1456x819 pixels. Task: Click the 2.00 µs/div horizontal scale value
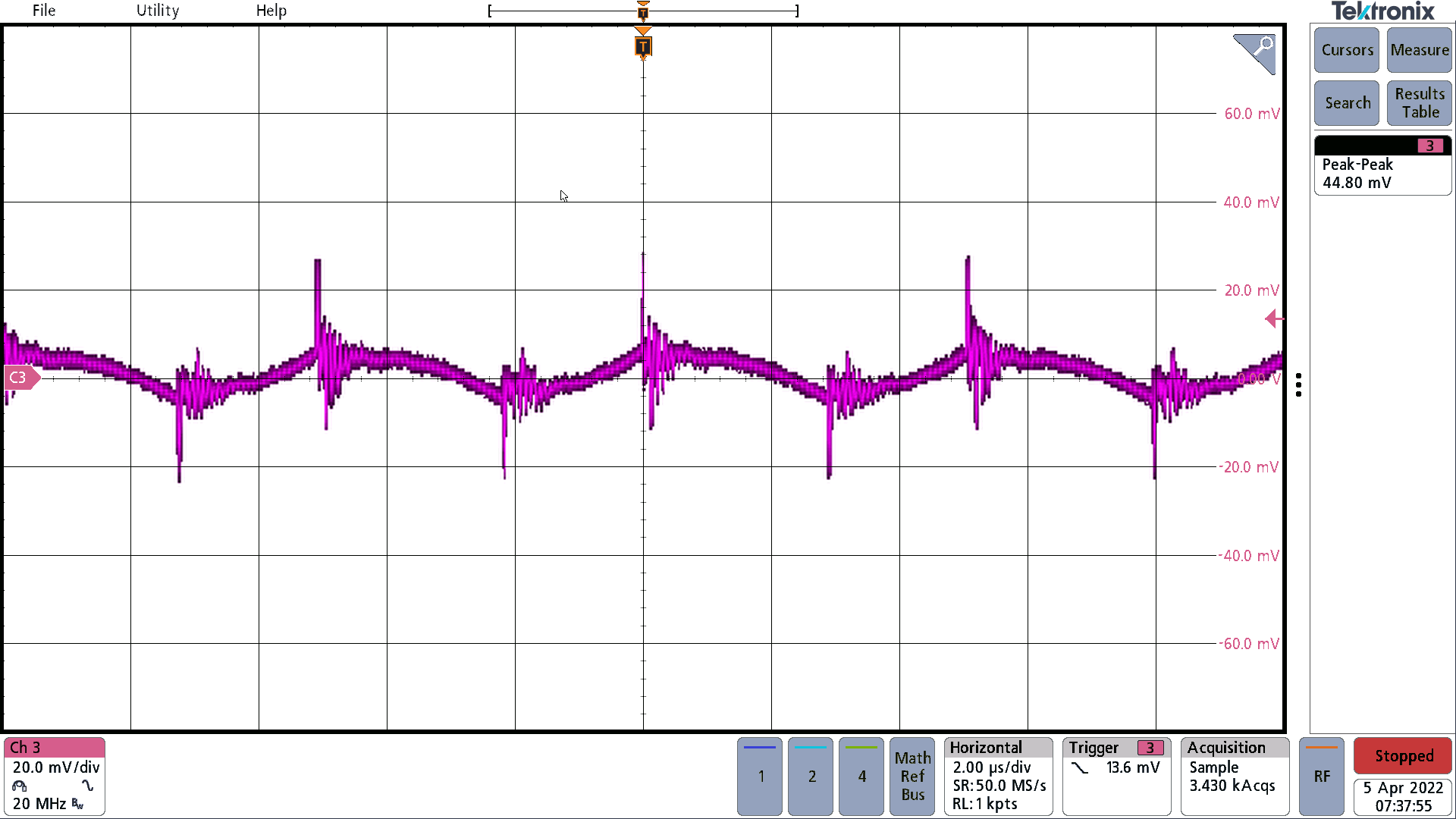992,767
